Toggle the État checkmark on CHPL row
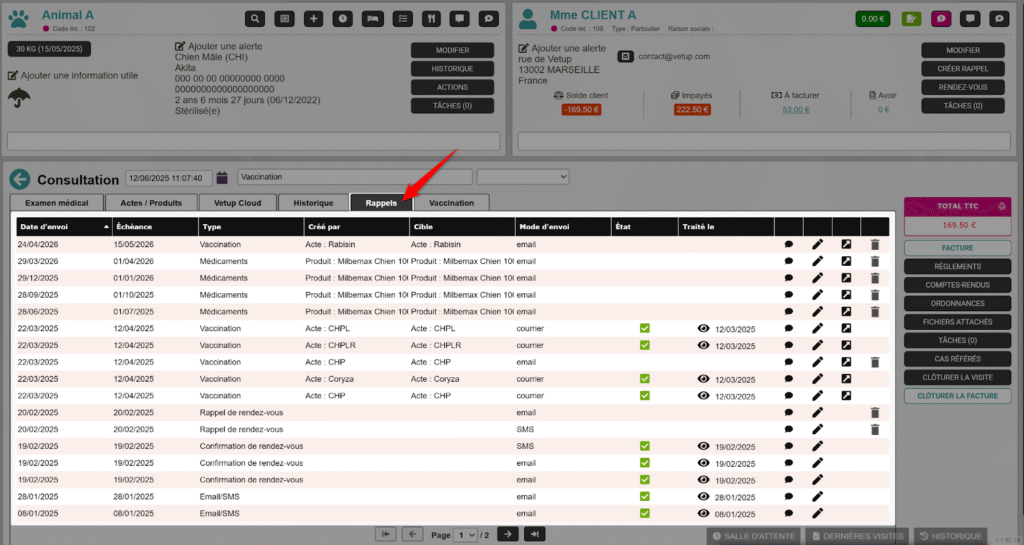Screen dimensions: 1024x545 [x=645, y=328]
